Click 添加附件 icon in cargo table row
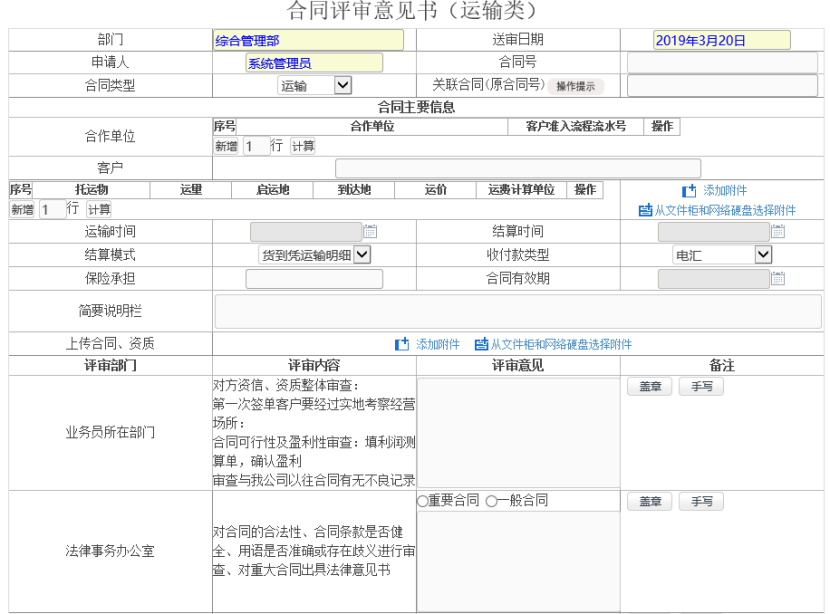Image resolution: width=830 pixels, height=614 pixels. tap(688, 191)
